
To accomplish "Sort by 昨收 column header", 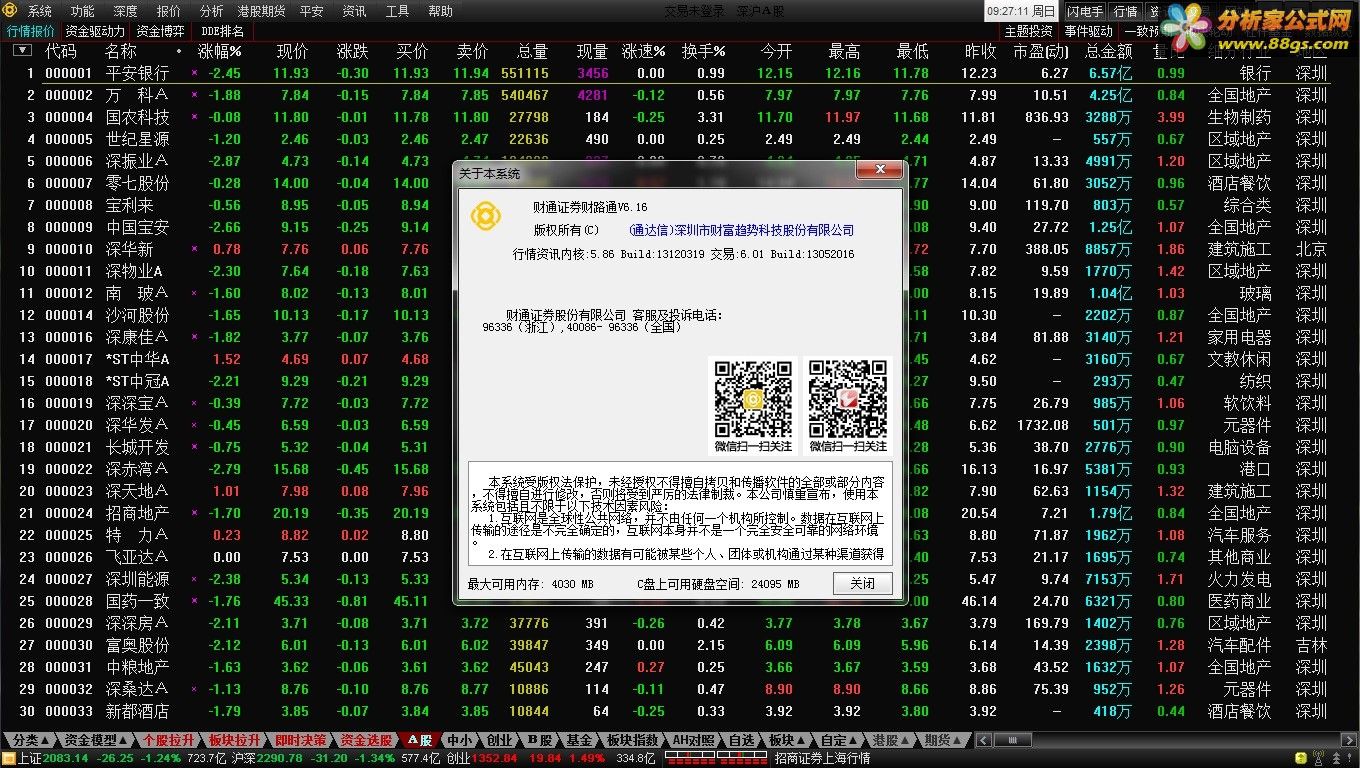I will click(980, 51).
